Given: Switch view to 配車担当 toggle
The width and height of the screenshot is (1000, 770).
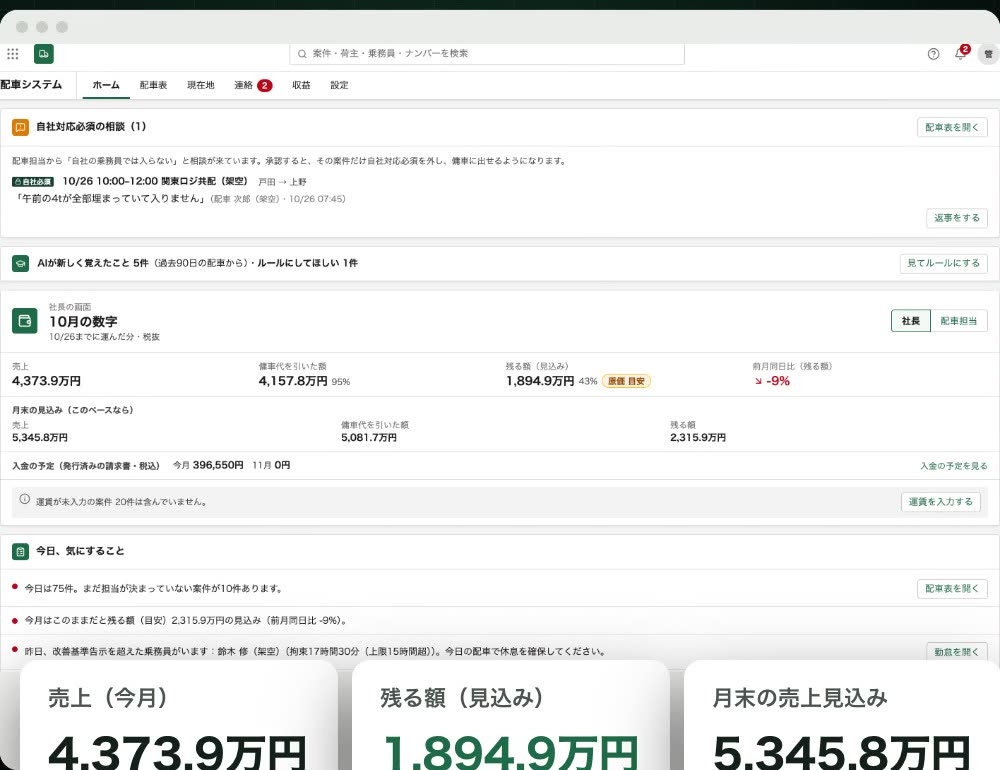Looking at the screenshot, I should coord(959,321).
